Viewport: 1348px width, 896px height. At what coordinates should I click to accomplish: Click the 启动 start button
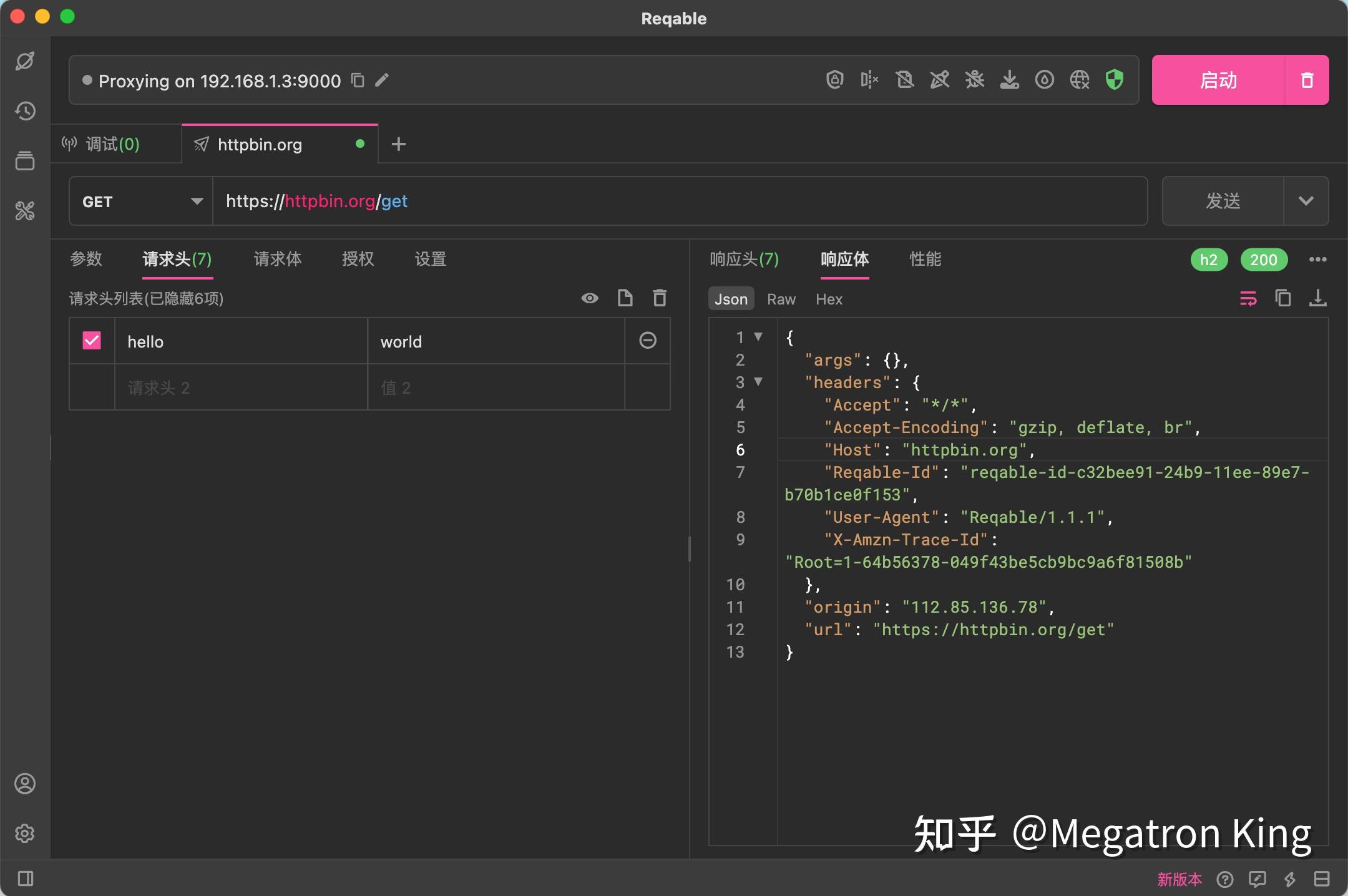coord(1218,80)
